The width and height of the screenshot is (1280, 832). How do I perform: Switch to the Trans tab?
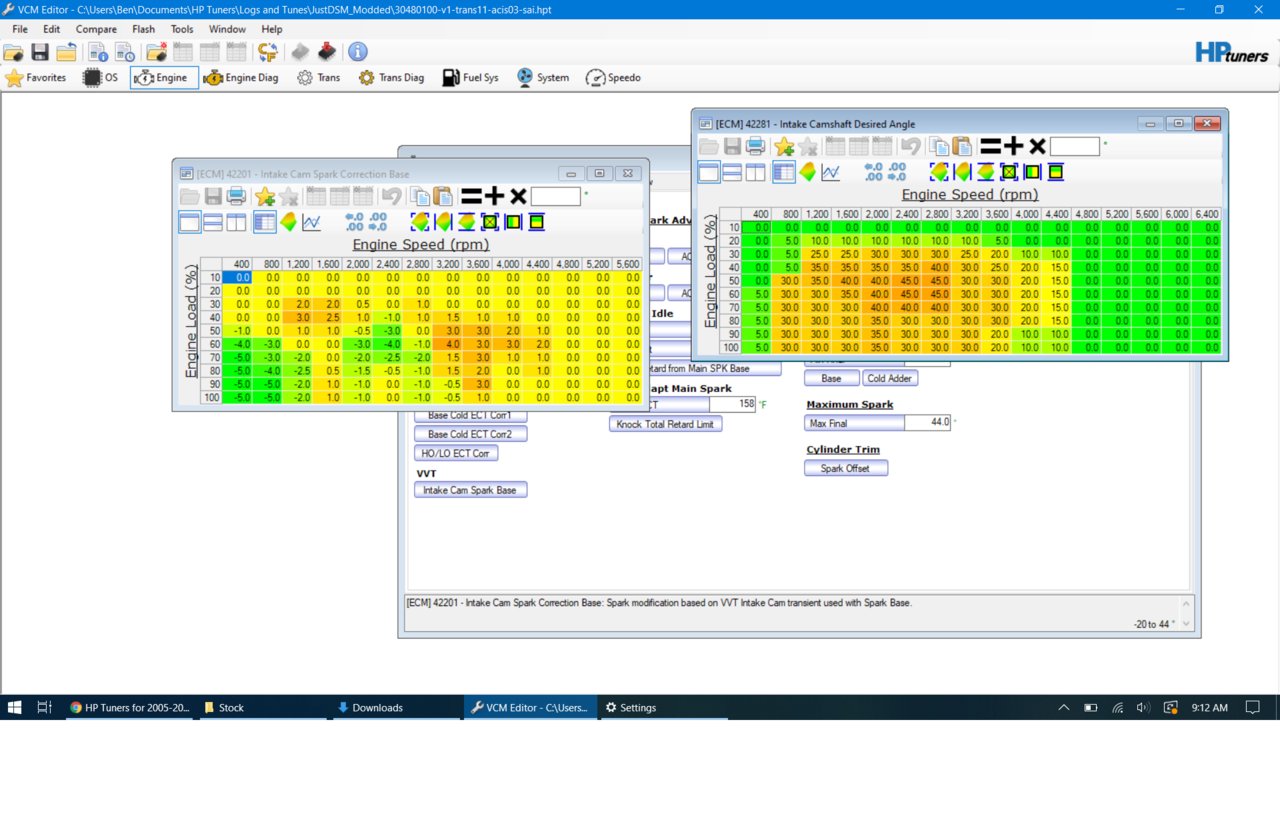318,77
